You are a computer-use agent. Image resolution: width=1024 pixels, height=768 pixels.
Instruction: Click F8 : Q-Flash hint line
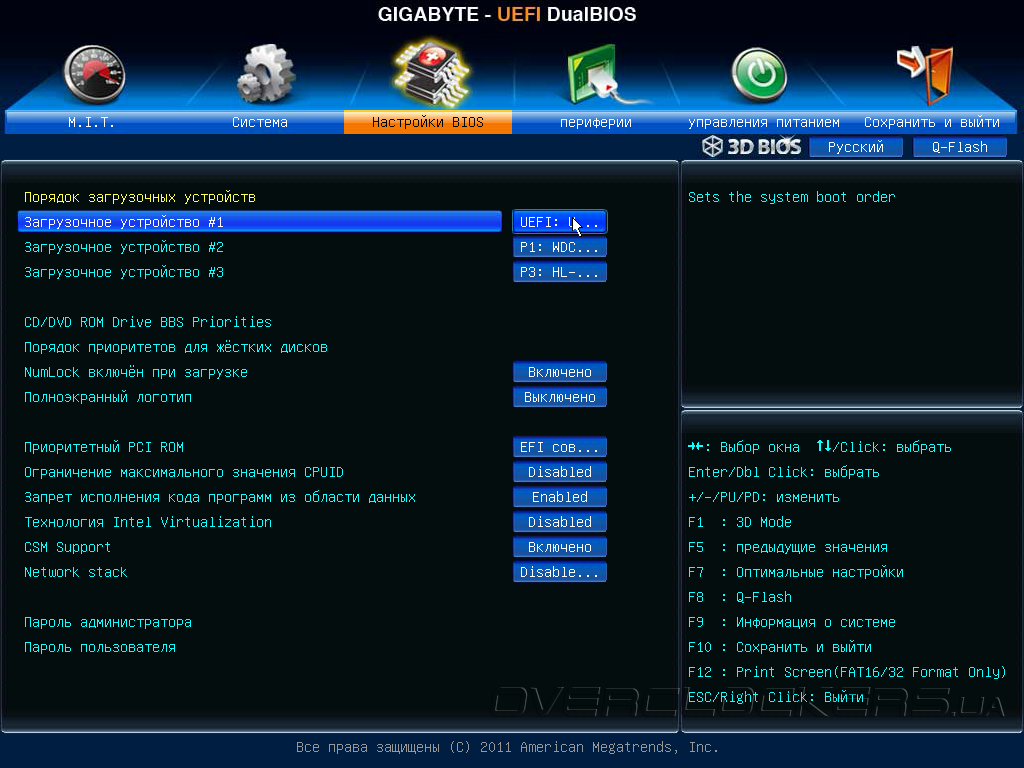coord(740,597)
